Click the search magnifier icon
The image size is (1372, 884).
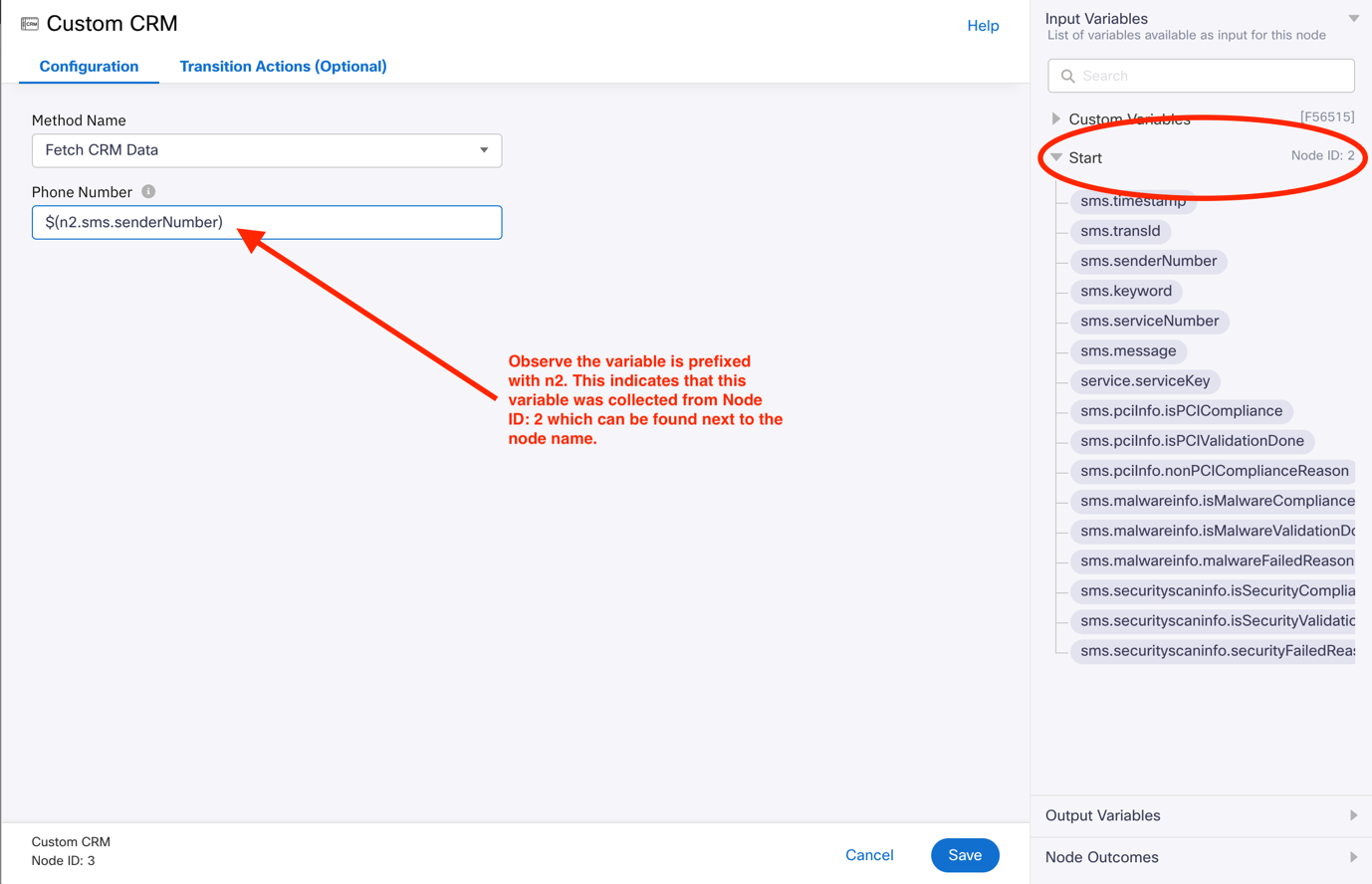tap(1068, 76)
